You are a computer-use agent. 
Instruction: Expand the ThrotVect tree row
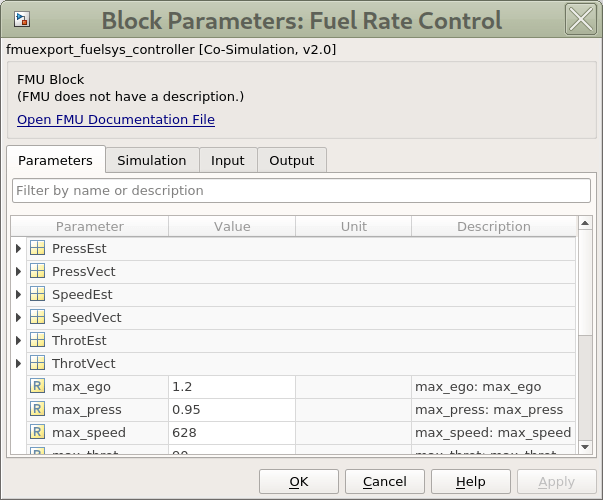(x=18, y=363)
